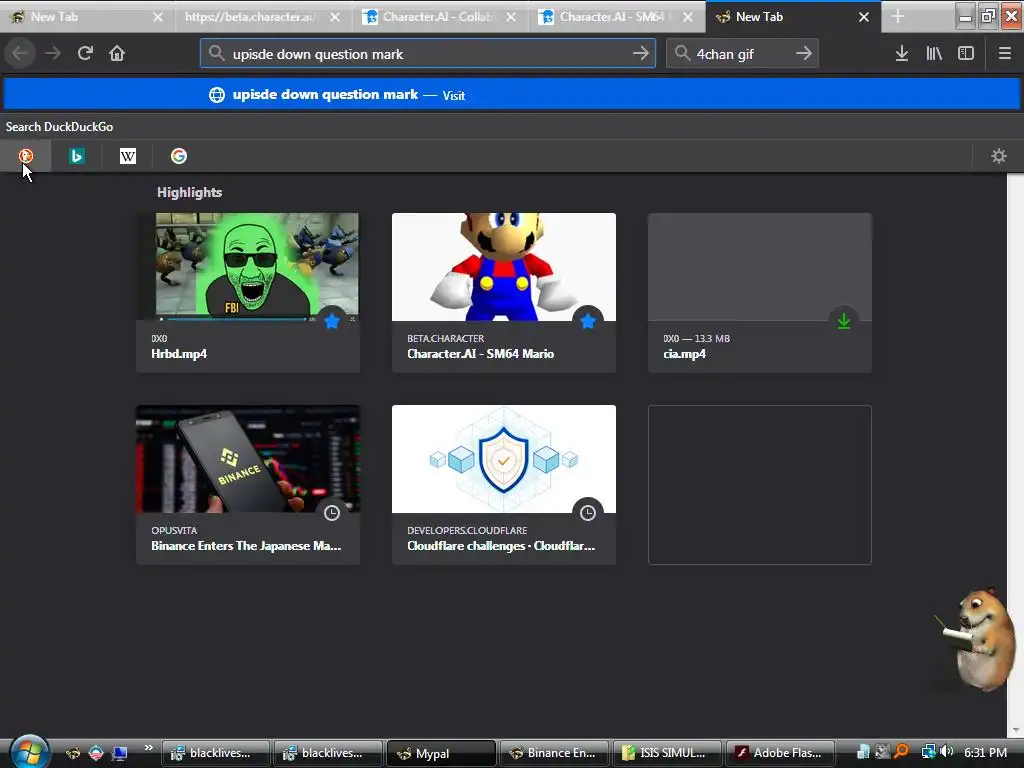Open the cia.mp4 highlight card
The height and width of the screenshot is (768, 1024).
tap(760, 293)
